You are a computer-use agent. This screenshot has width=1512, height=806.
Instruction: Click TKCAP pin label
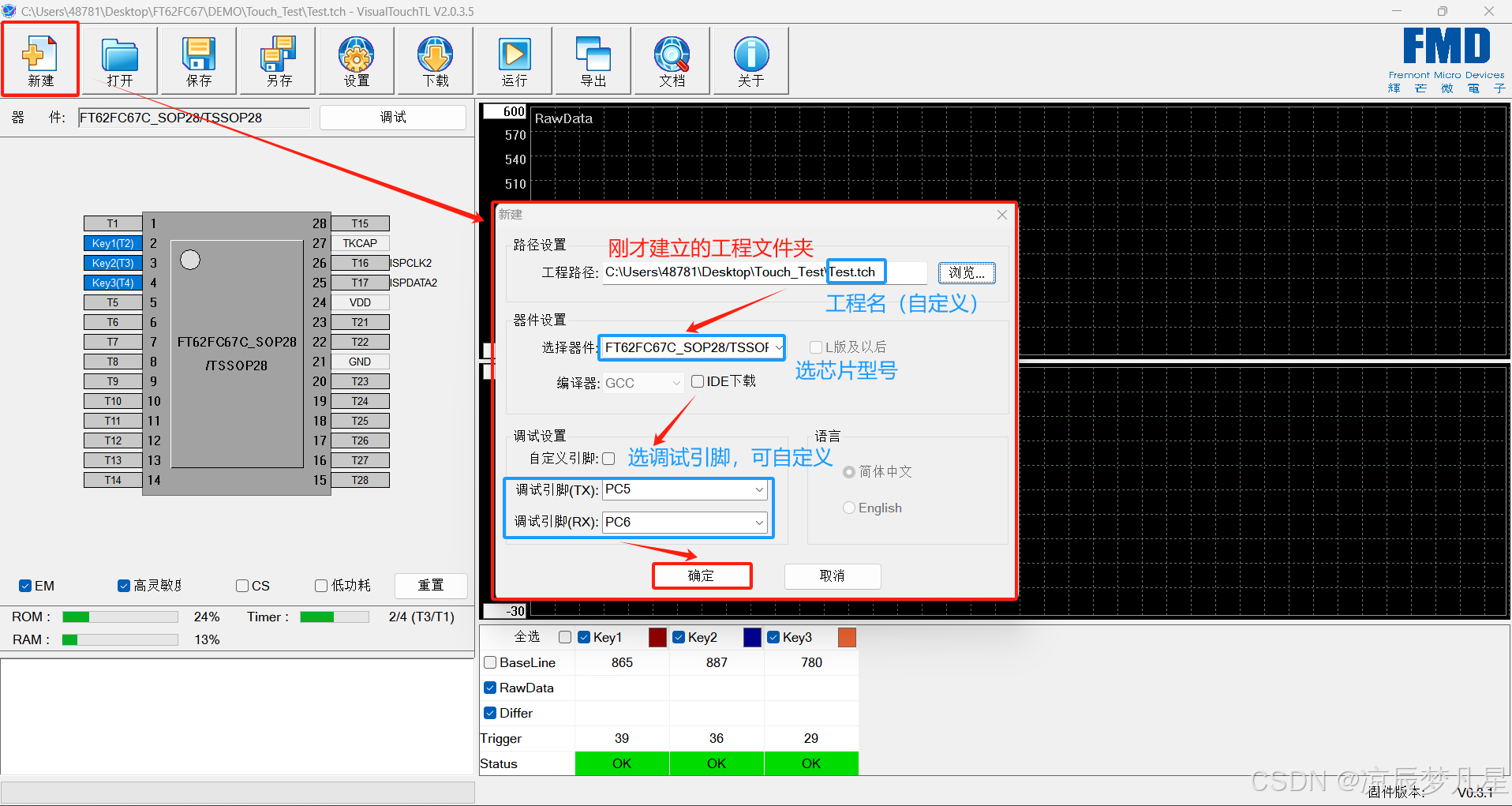pyautogui.click(x=360, y=243)
